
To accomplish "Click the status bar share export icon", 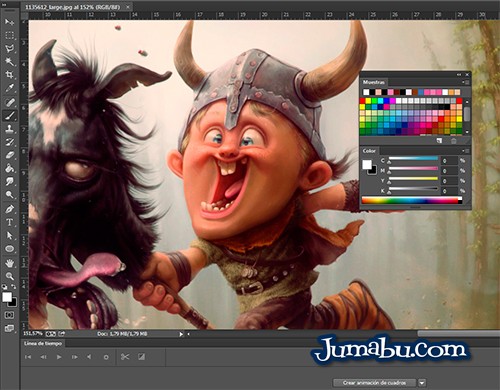I will [x=62, y=333].
